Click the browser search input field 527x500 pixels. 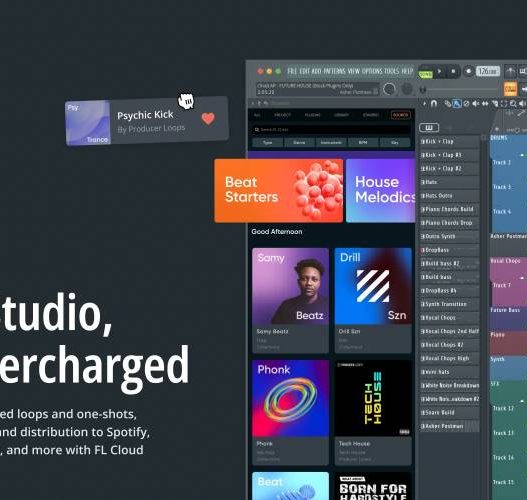331,130
